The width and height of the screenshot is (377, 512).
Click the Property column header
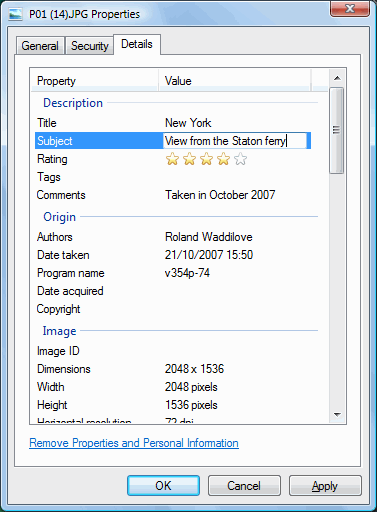[95, 81]
